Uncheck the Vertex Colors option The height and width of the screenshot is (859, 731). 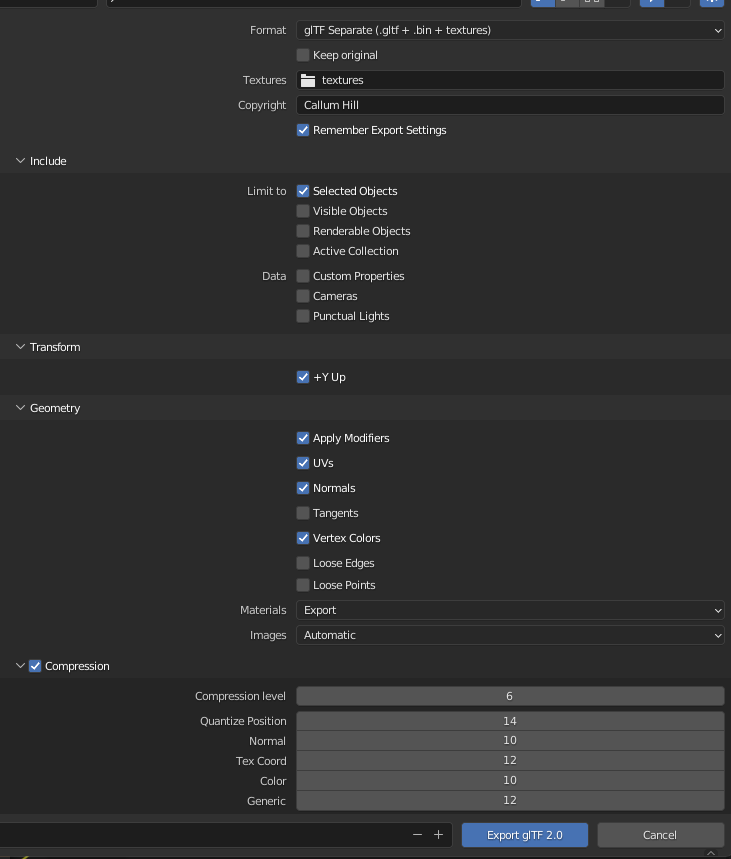[303, 538]
